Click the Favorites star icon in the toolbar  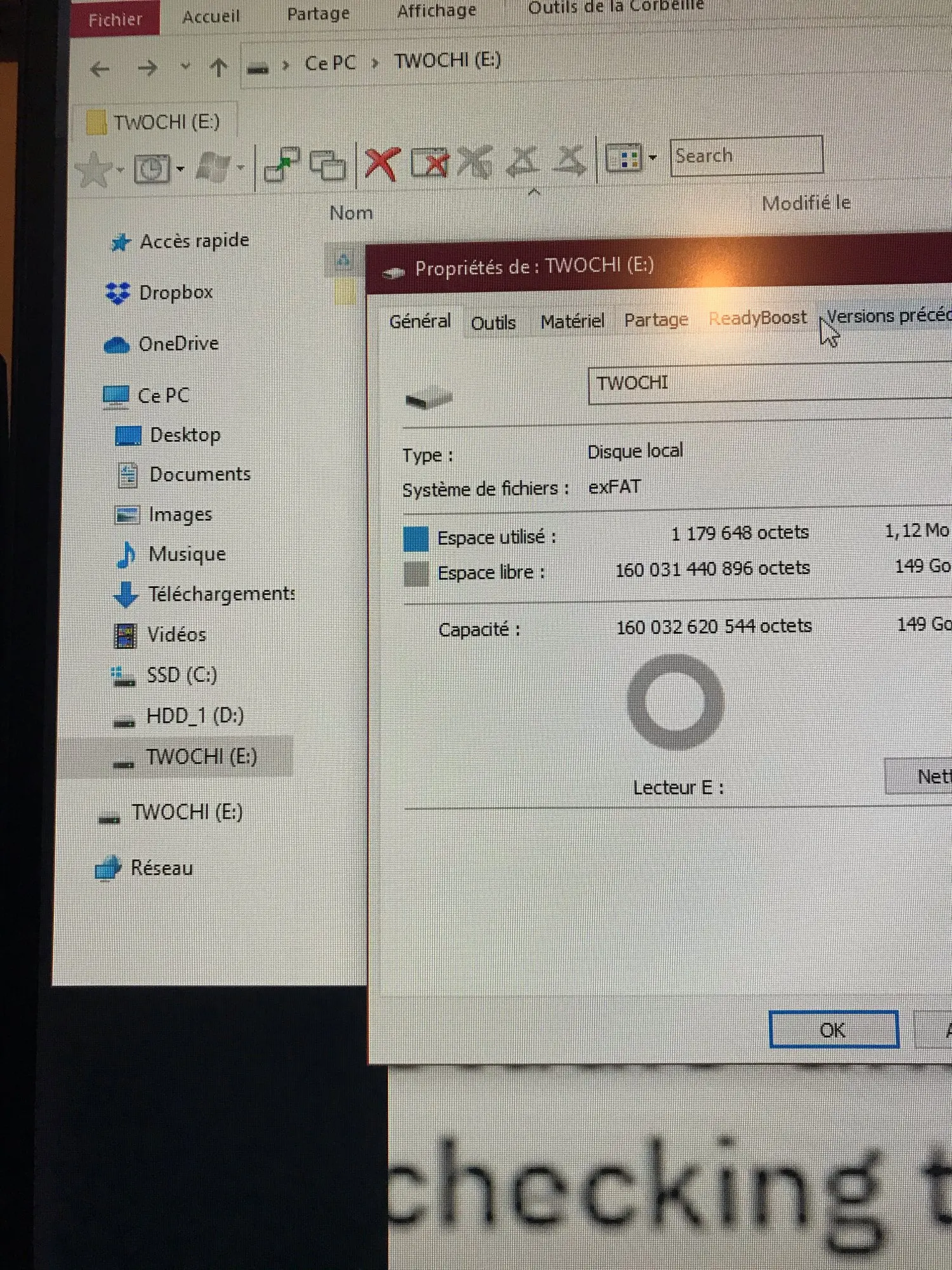pyautogui.click(x=94, y=169)
